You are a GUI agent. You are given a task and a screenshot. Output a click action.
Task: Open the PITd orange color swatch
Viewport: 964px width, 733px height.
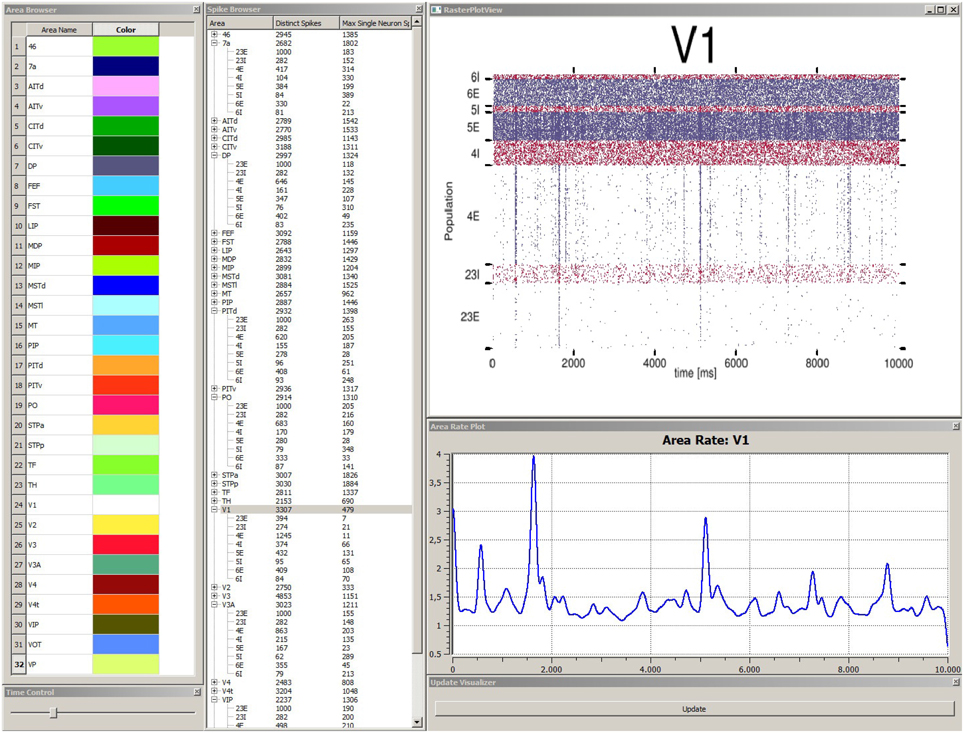click(125, 365)
